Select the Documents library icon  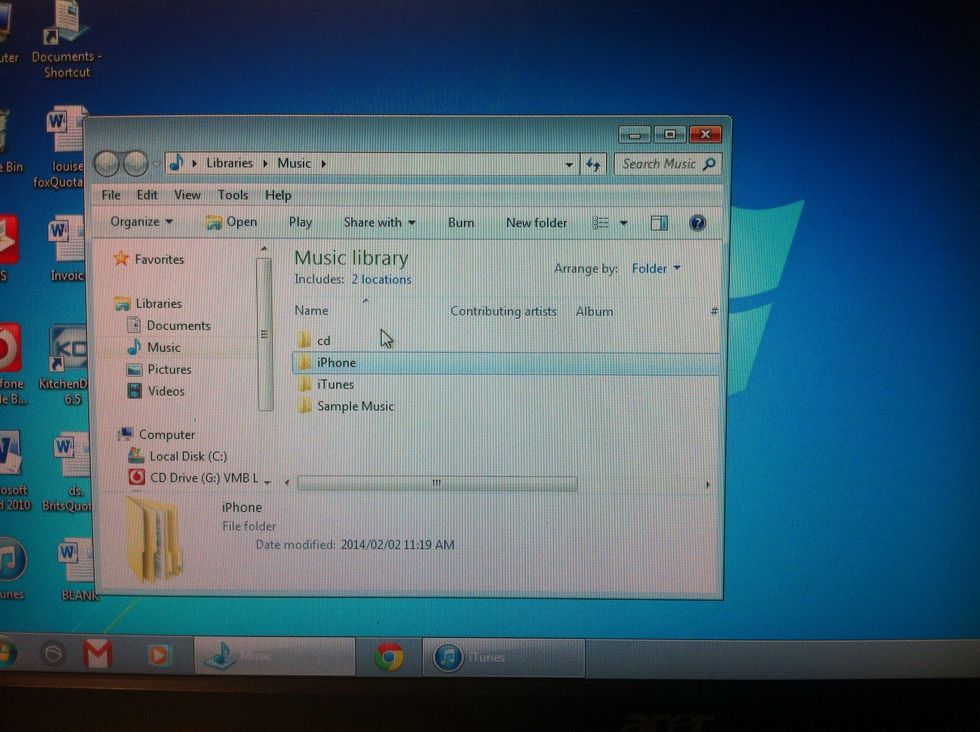pos(134,325)
